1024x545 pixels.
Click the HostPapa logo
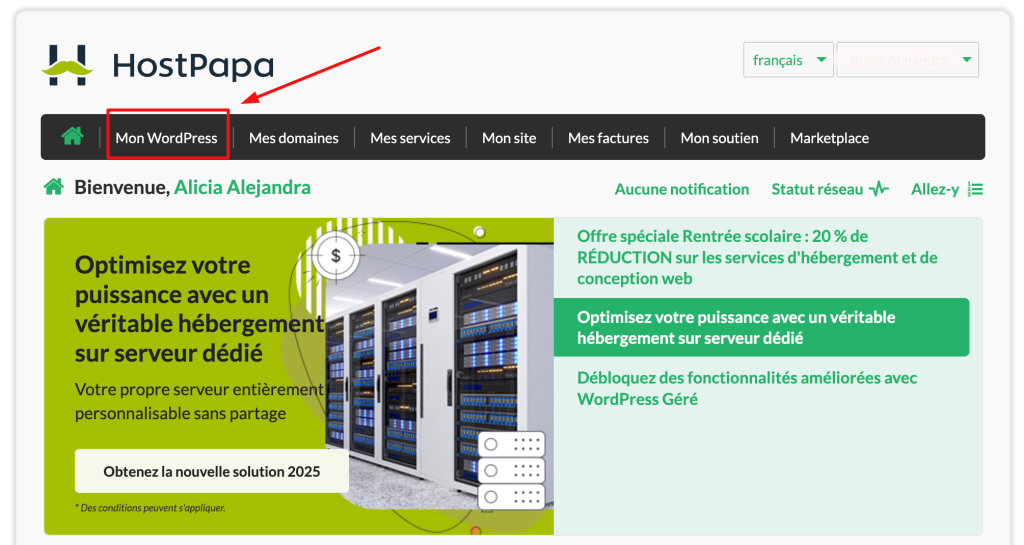click(158, 65)
